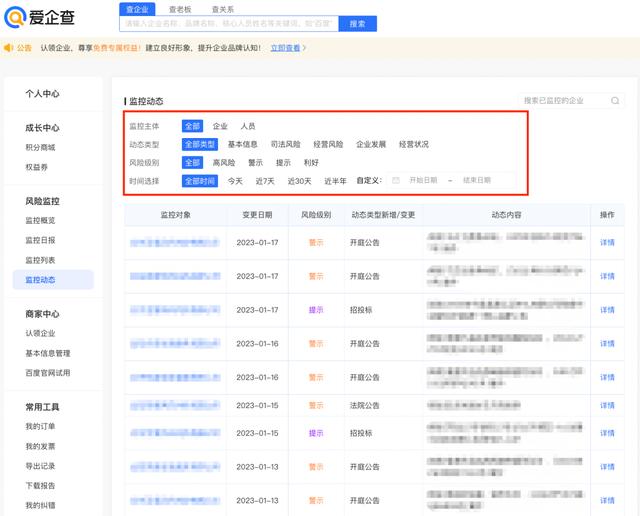Filter 风险级别 by 高风险
Viewport: 640px width, 516px height.
pyautogui.click(x=224, y=162)
